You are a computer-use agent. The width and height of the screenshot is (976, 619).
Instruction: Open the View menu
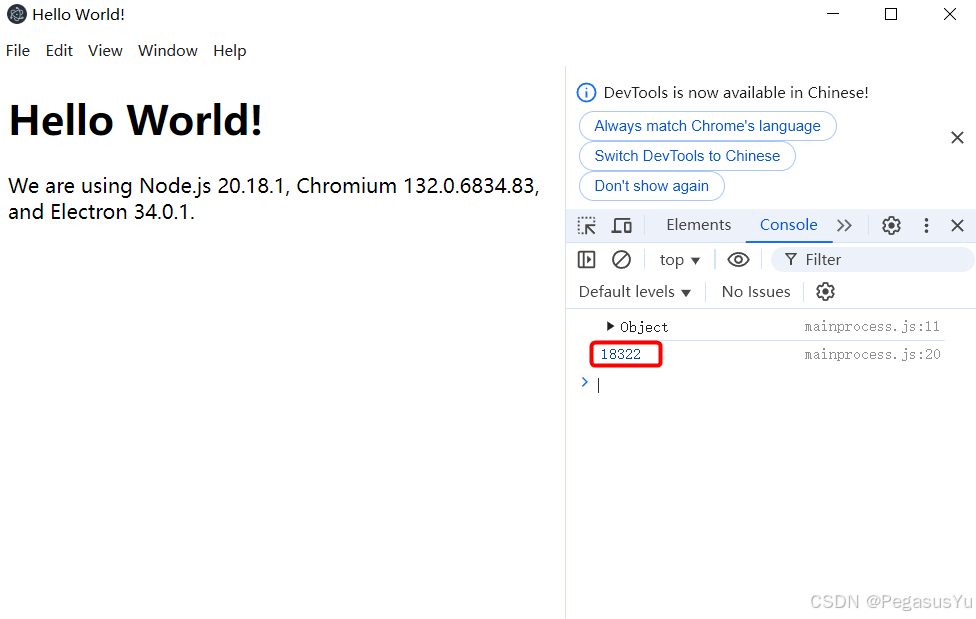point(105,50)
